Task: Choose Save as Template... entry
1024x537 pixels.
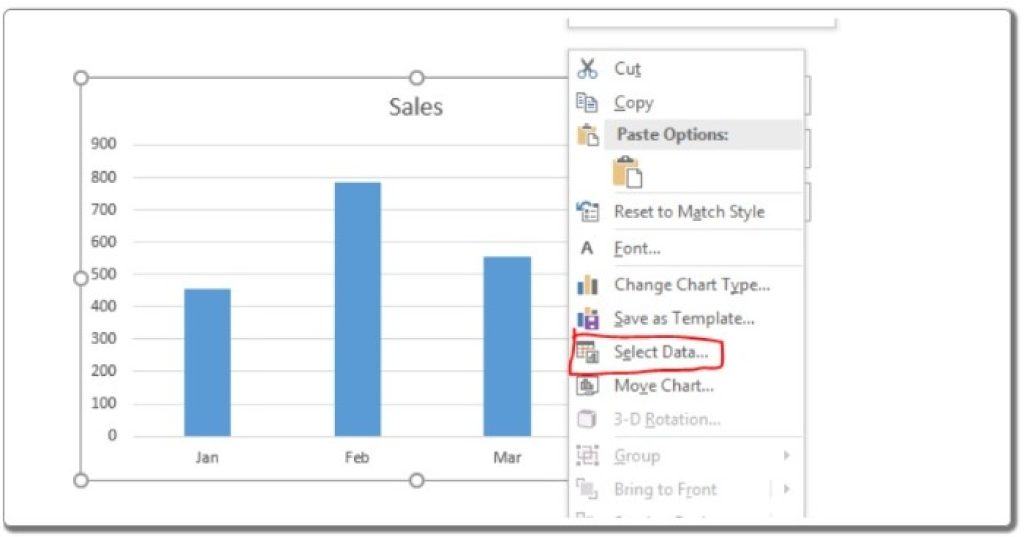Action: 684,319
